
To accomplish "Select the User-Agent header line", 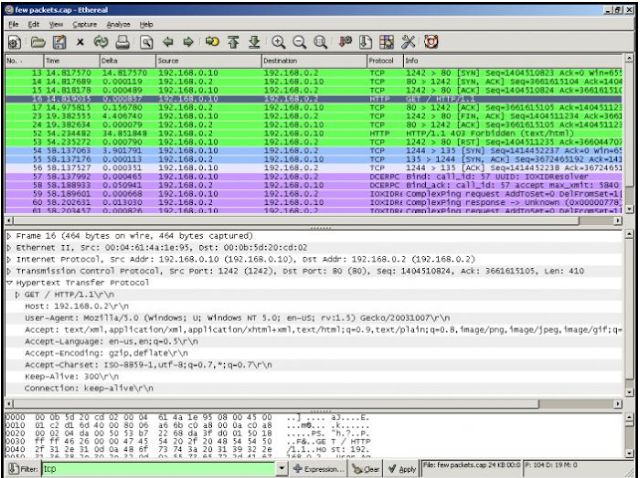I will point(238,318).
